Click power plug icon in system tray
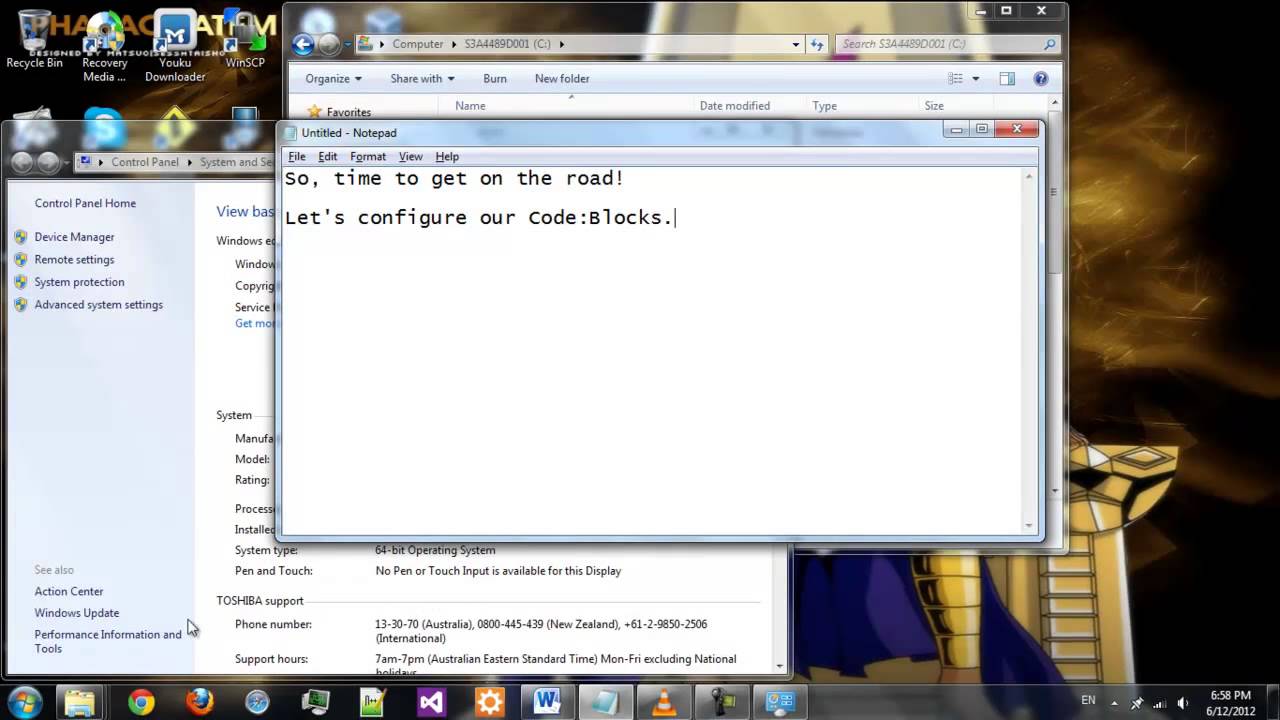 [x=1137, y=702]
